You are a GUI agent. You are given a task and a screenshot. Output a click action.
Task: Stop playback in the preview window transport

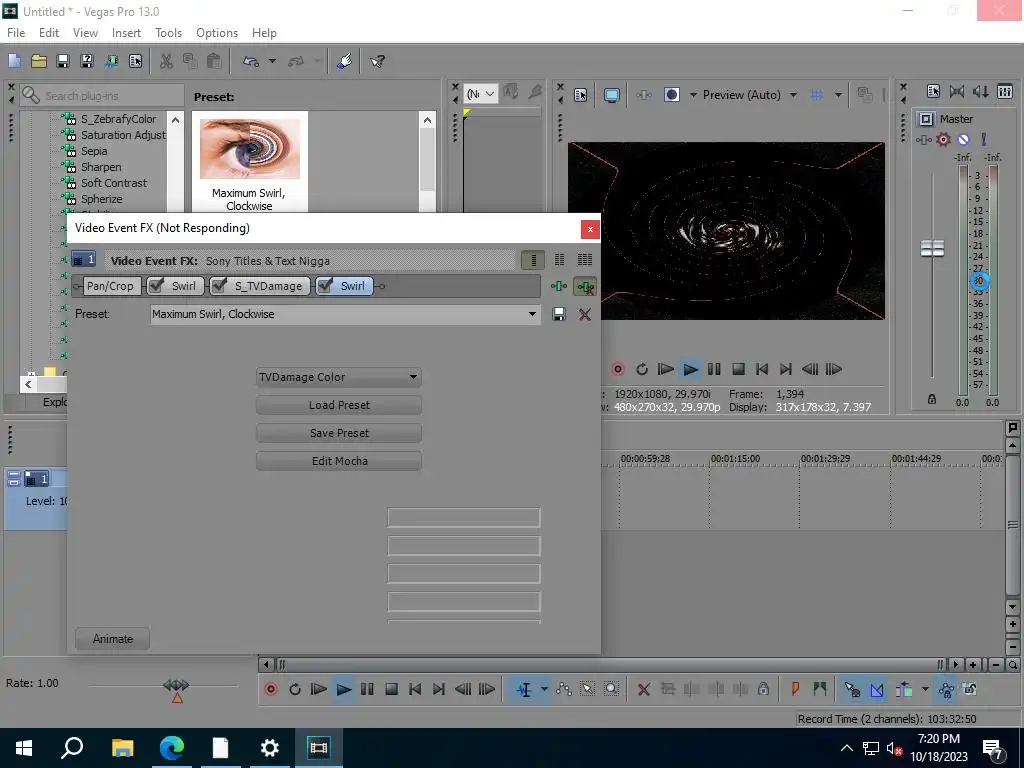tap(738, 369)
